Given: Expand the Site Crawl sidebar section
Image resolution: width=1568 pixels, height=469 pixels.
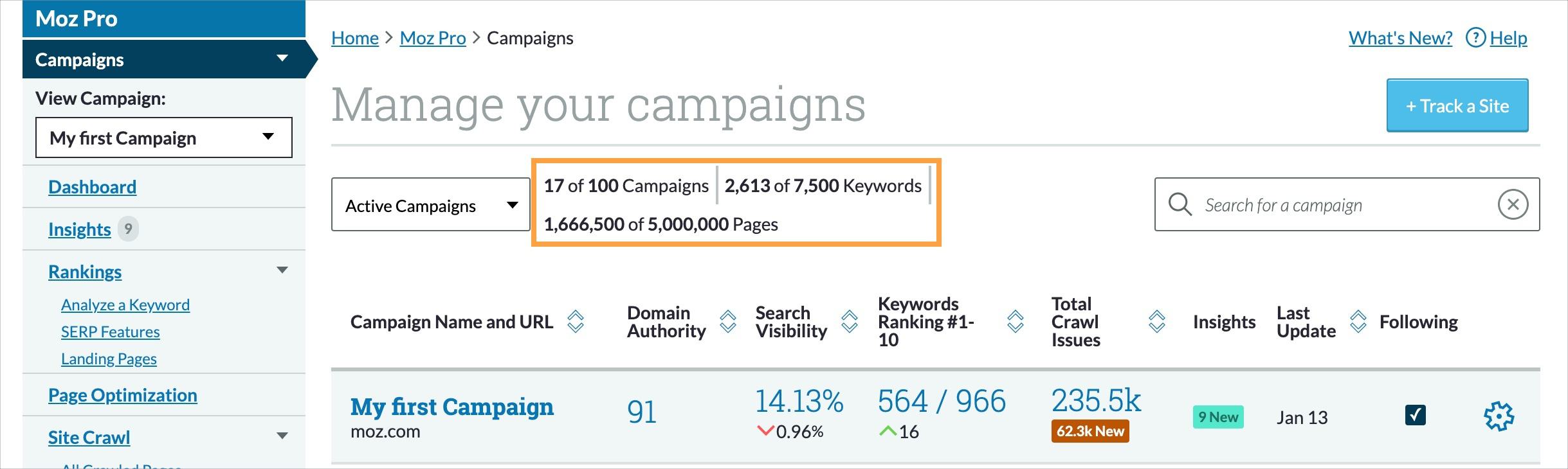Looking at the screenshot, I should (x=282, y=436).
